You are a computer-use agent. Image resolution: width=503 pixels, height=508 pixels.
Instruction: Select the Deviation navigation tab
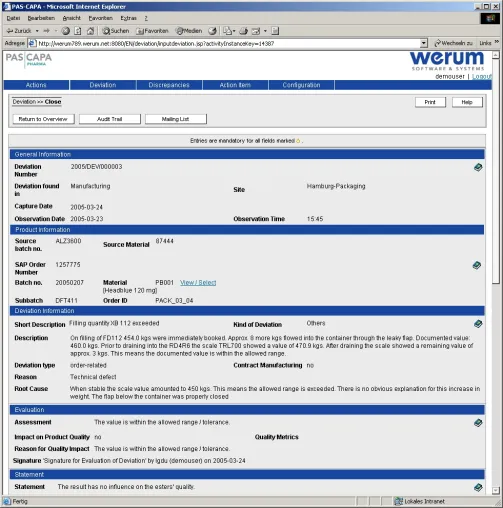pyautogui.click(x=103, y=85)
